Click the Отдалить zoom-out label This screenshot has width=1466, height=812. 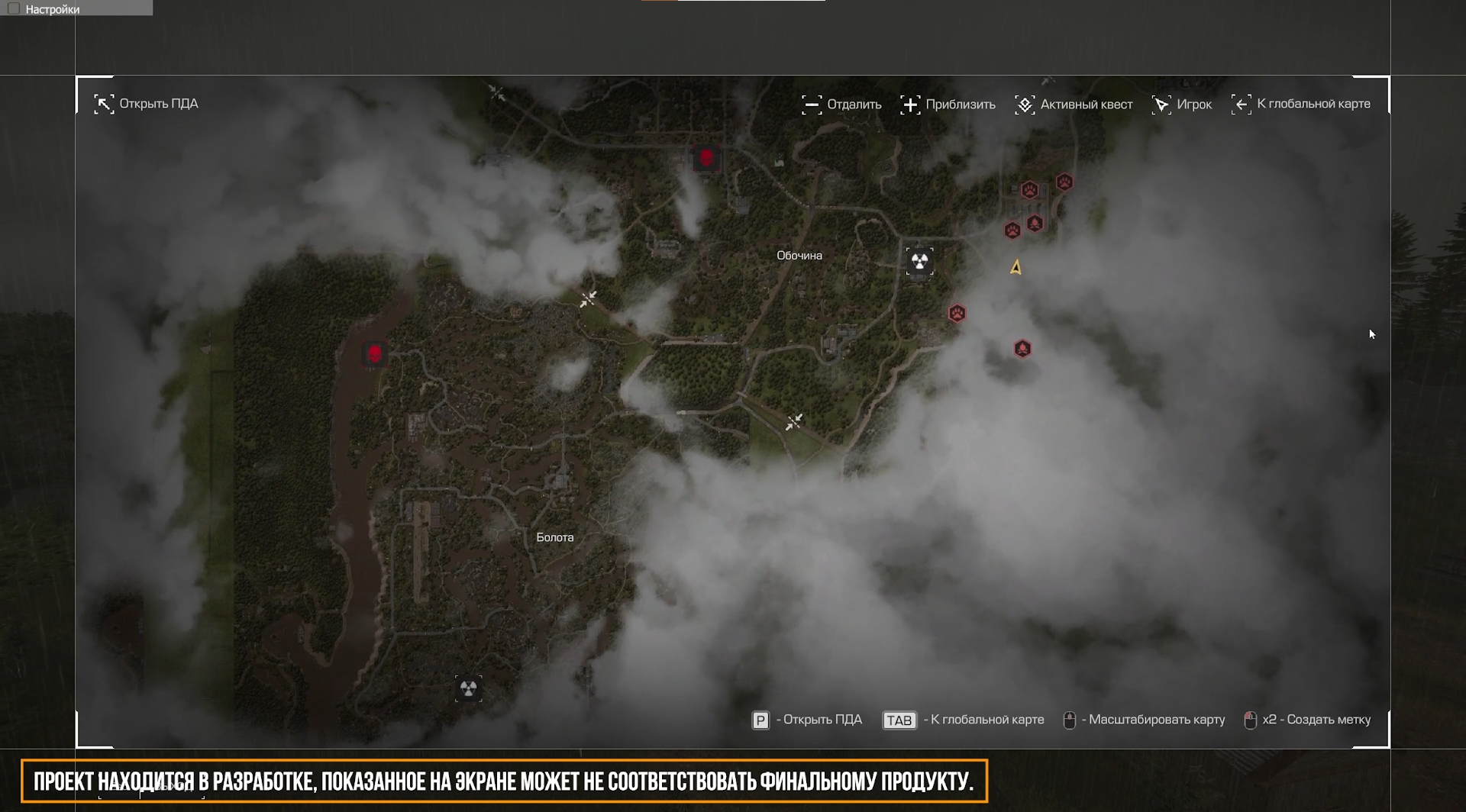854,105
